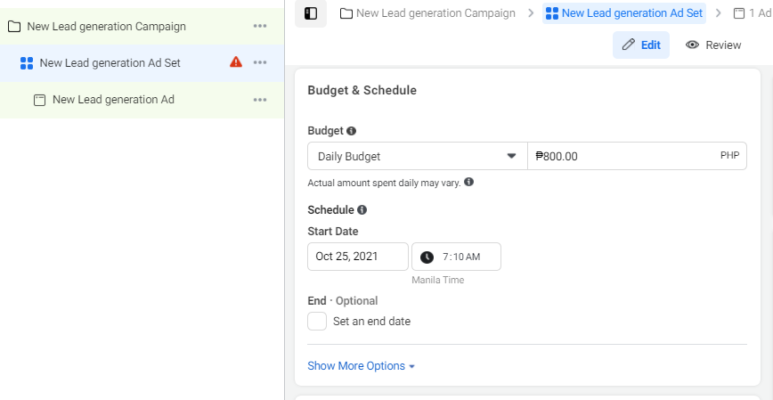Open the Daily Budget dropdown
The width and height of the screenshot is (773, 400).
[x=417, y=156]
